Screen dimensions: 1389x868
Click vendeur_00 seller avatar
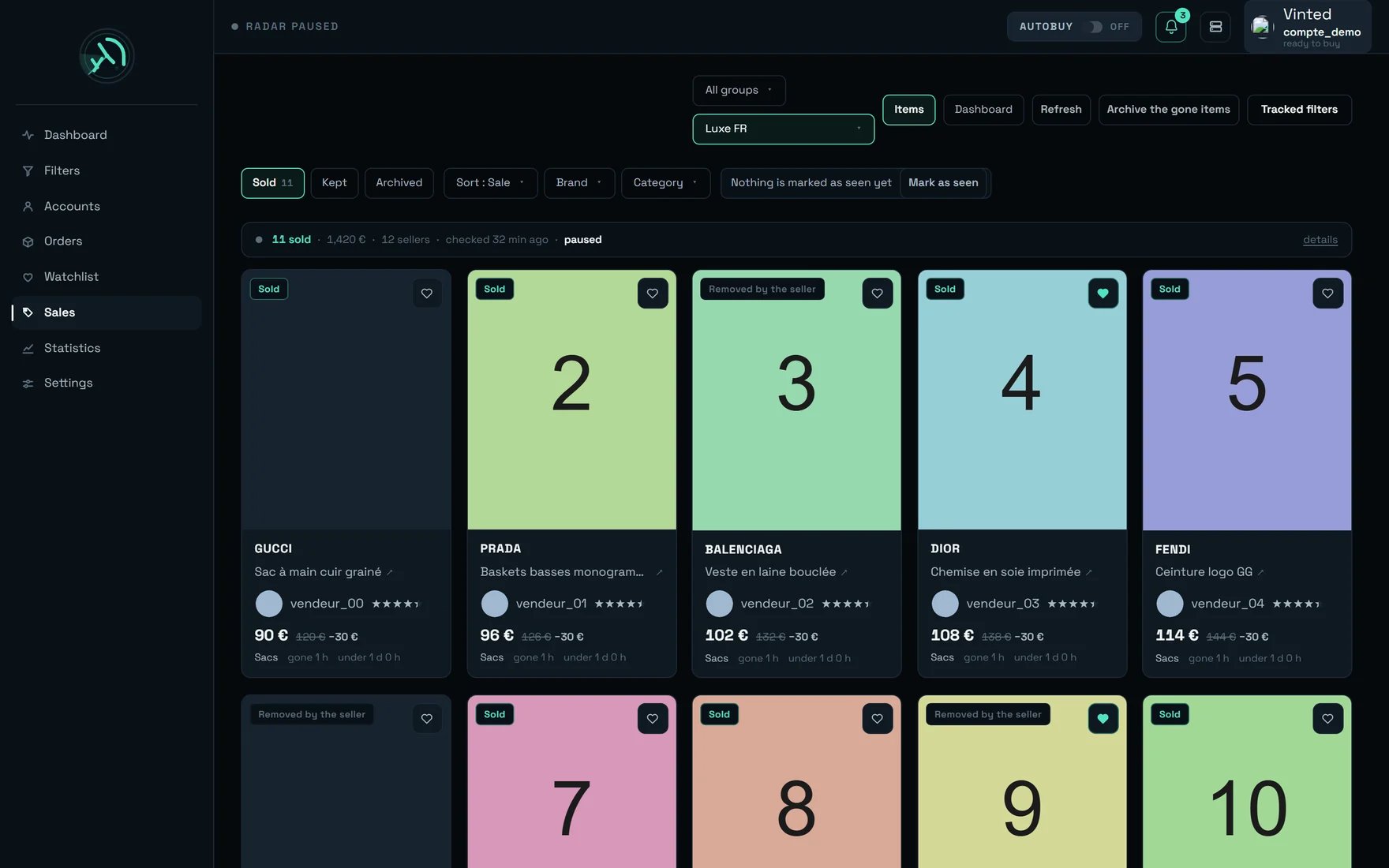(x=269, y=604)
